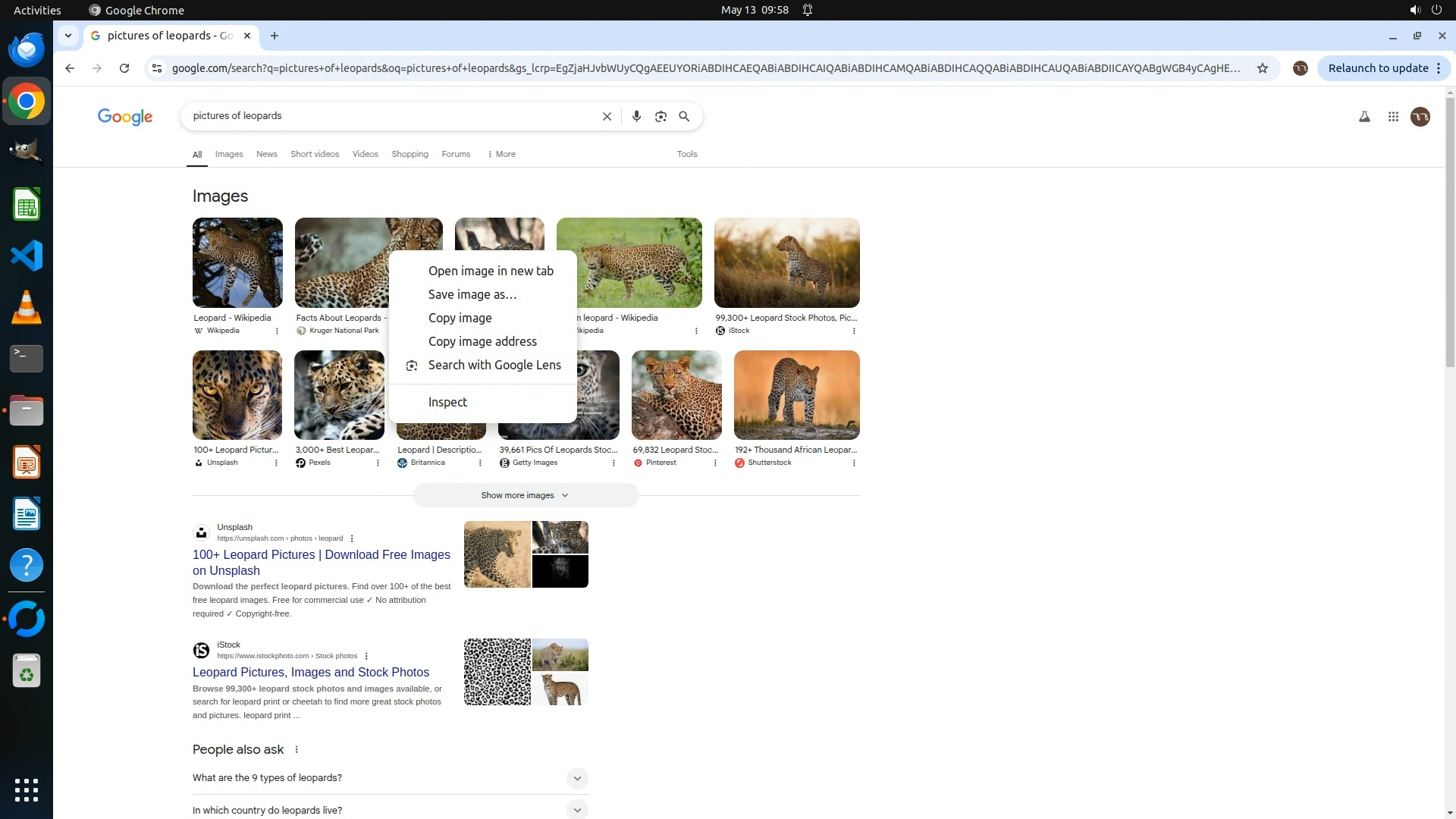Image resolution: width=1456 pixels, height=819 pixels.
Task: Open Search Labs flask icon
Action: click(1364, 116)
